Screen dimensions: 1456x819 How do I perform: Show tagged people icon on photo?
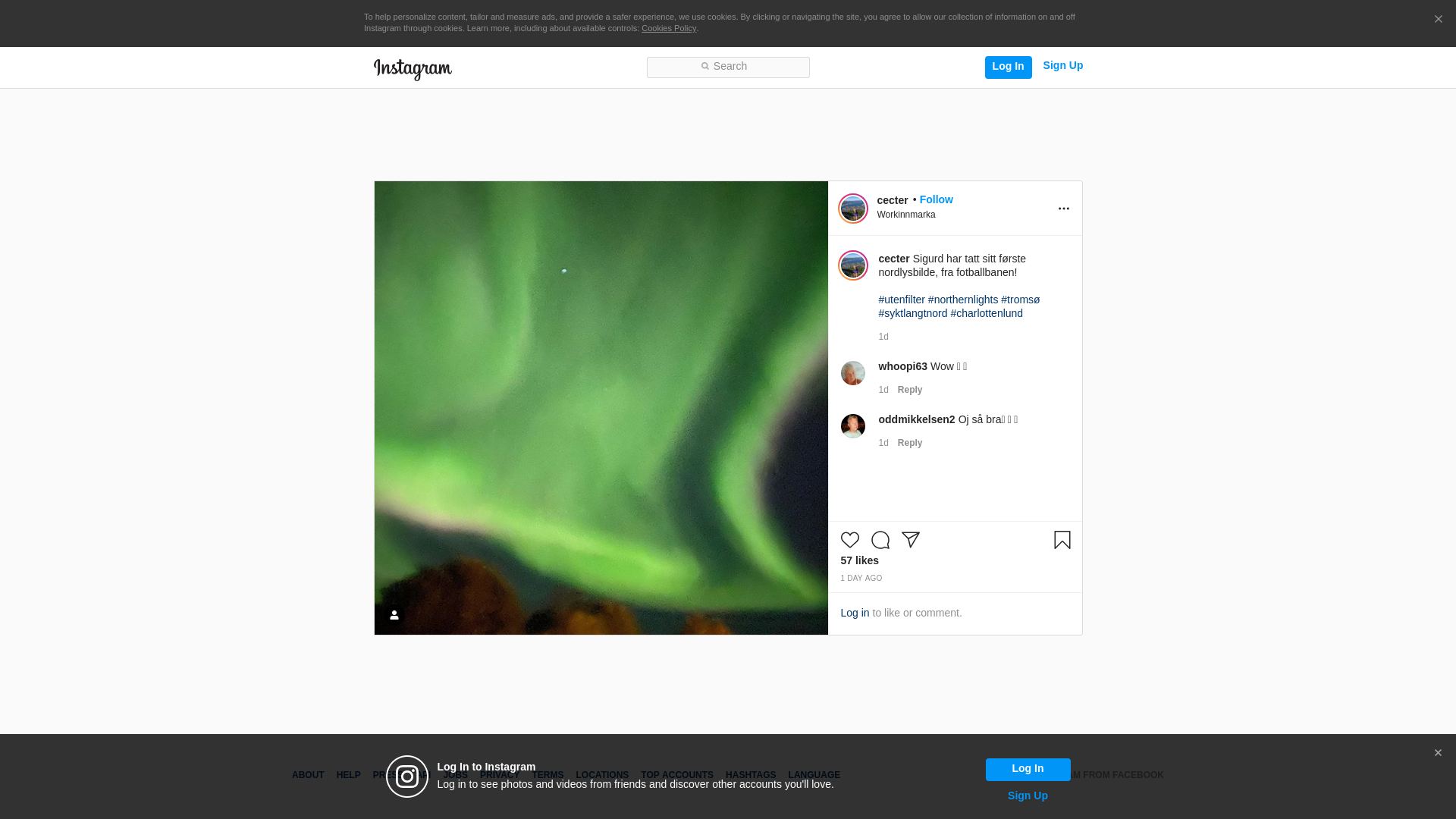[394, 615]
